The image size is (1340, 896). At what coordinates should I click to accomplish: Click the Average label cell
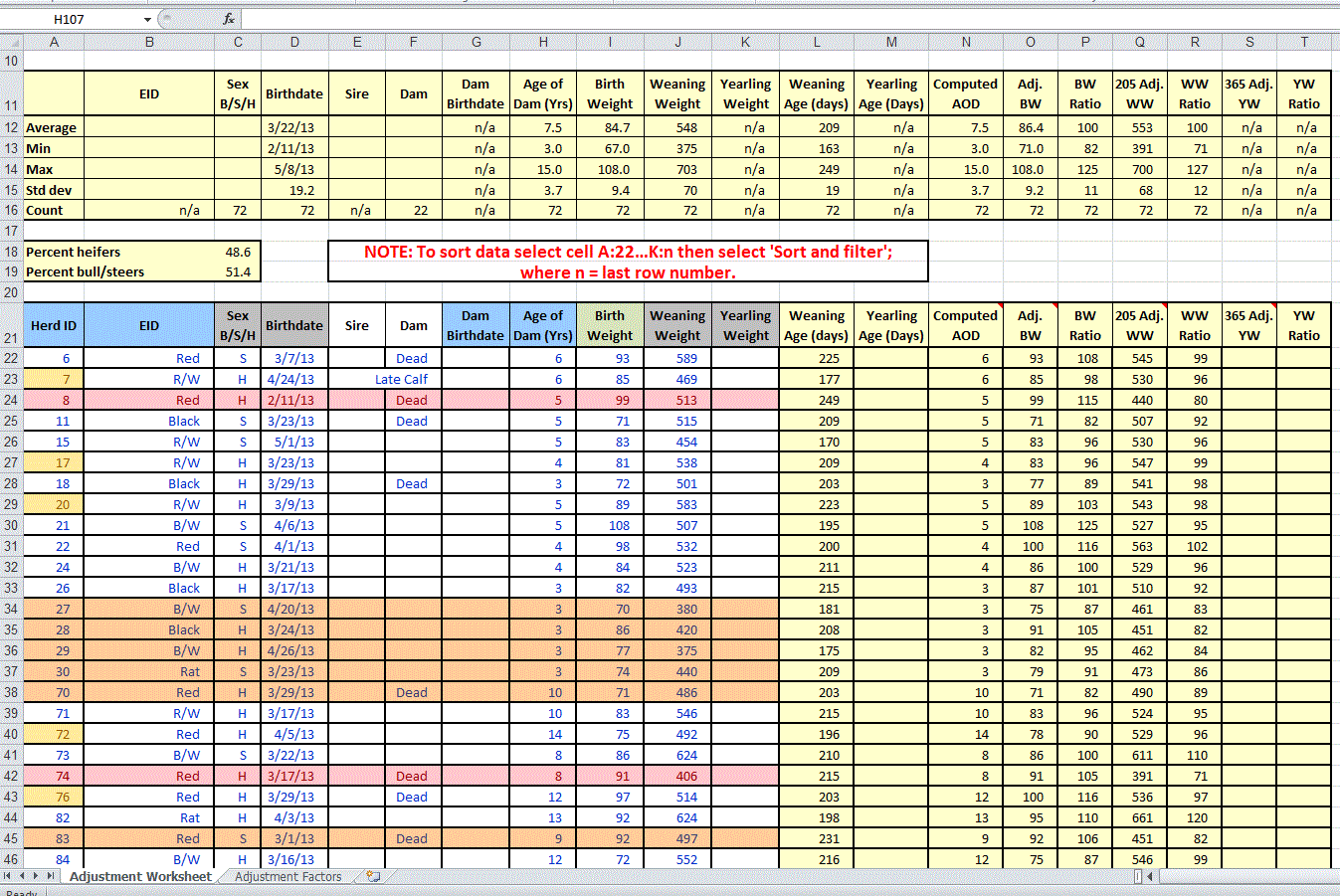pyautogui.click(x=54, y=127)
